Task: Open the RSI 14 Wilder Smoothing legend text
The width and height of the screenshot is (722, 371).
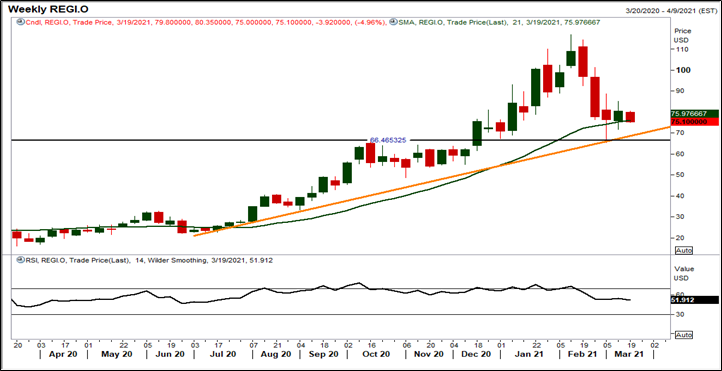Action: pos(148,261)
